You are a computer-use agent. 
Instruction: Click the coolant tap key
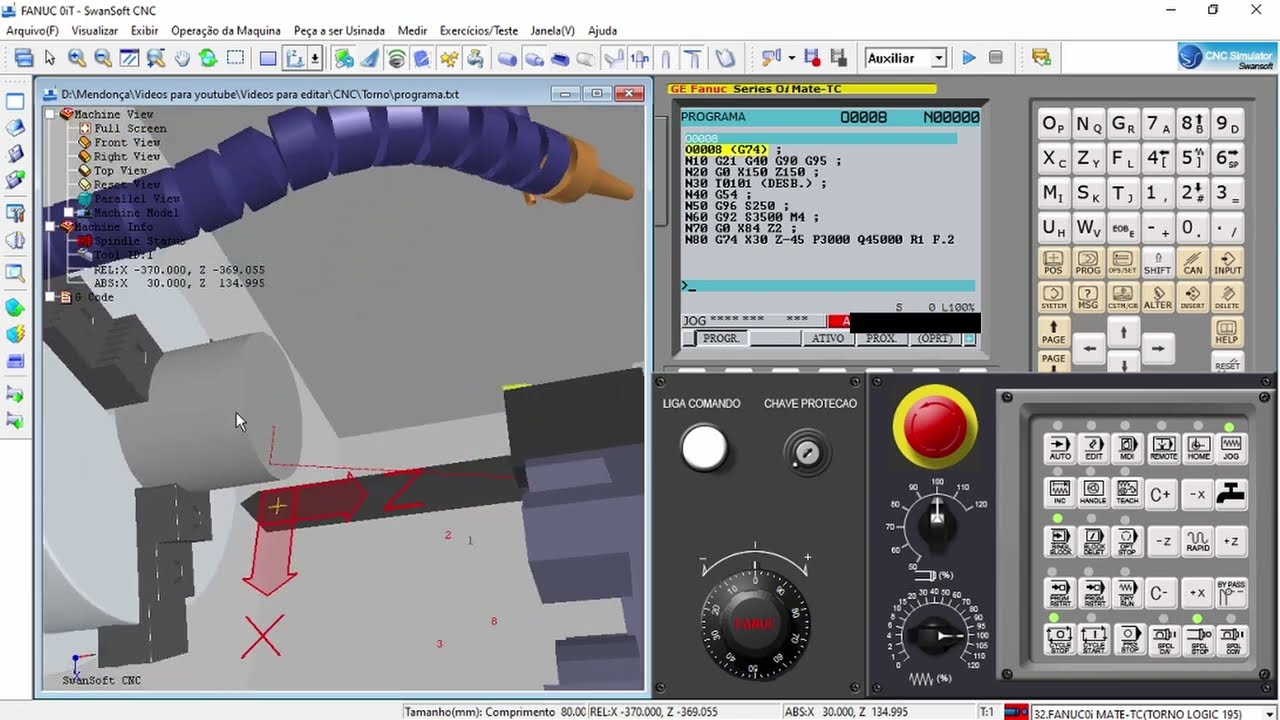1231,493
